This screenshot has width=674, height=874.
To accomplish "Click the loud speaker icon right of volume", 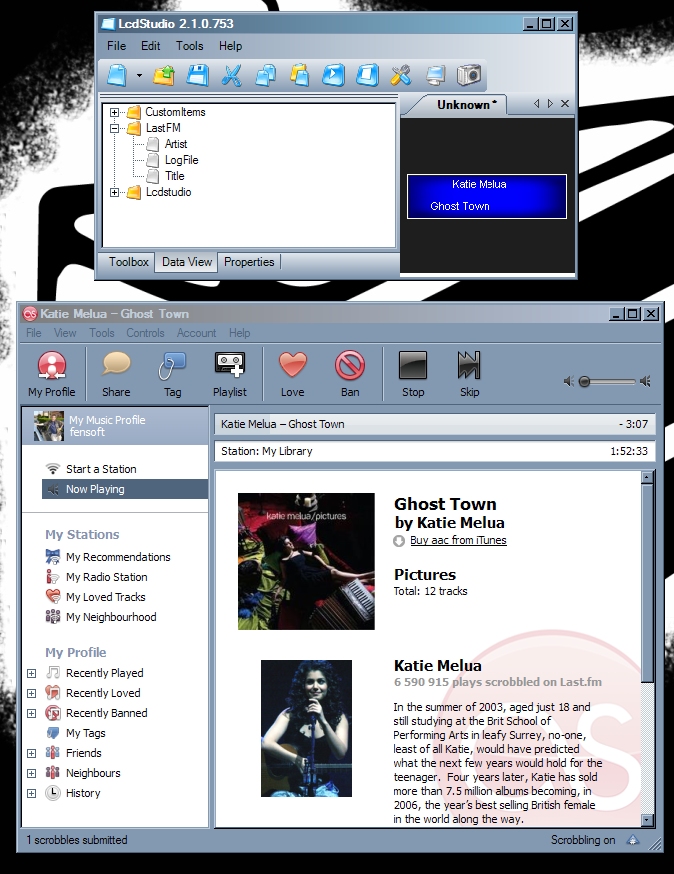I will pyautogui.click(x=646, y=381).
